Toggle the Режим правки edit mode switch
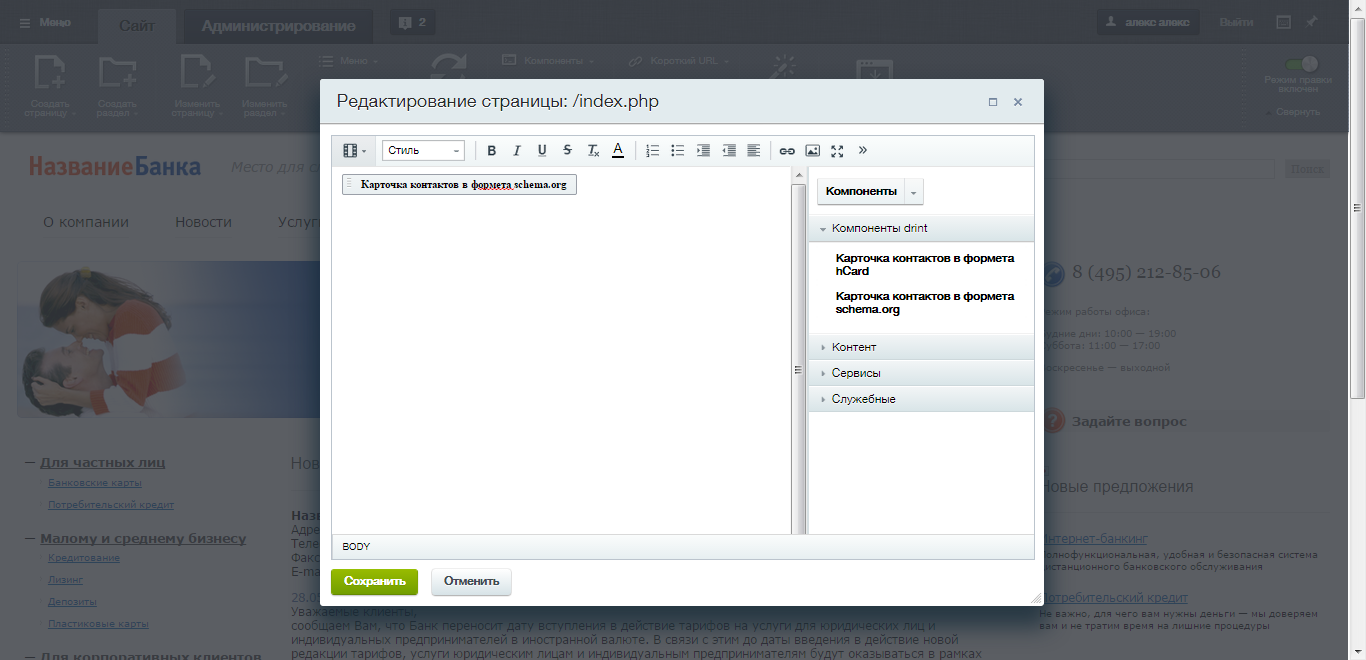Viewport: 1366px width, 660px height. [1301, 64]
